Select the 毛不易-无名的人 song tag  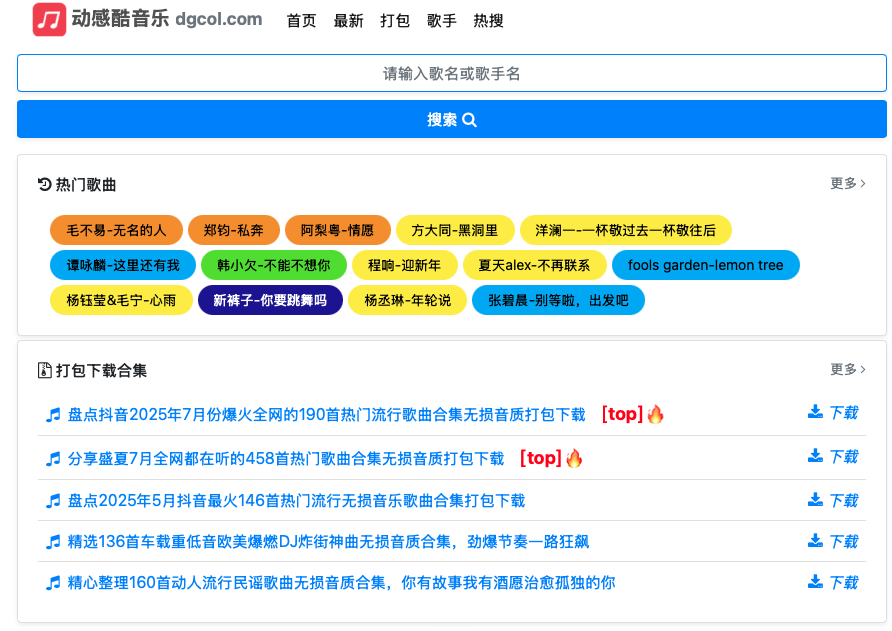[x=116, y=229]
